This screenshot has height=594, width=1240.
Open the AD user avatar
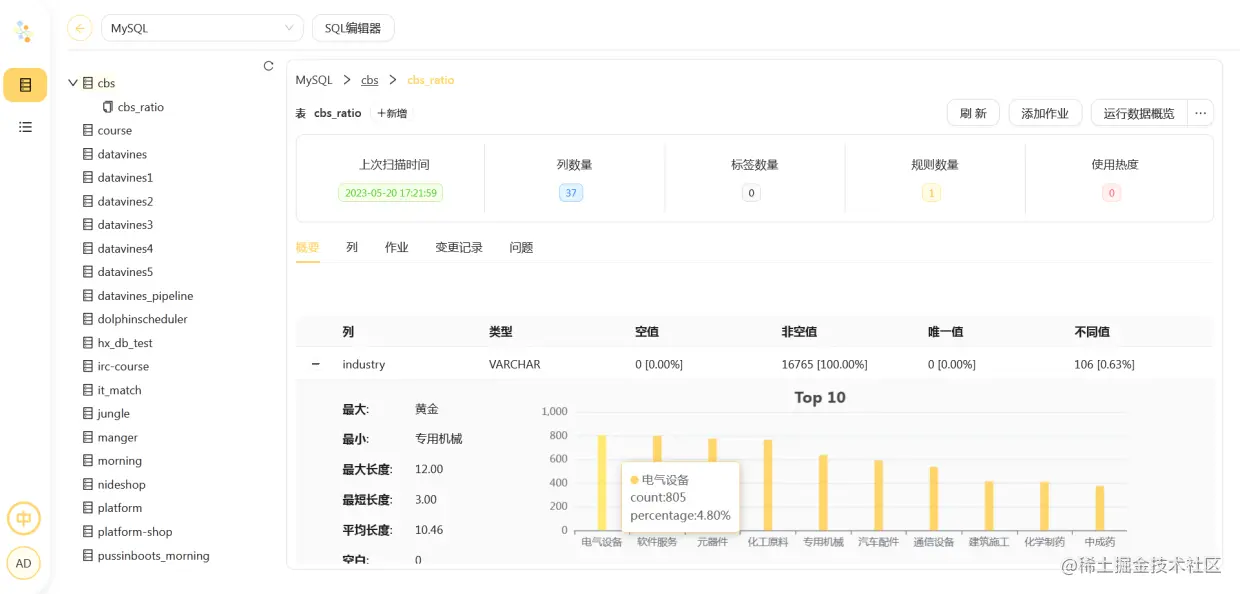tap(24, 563)
